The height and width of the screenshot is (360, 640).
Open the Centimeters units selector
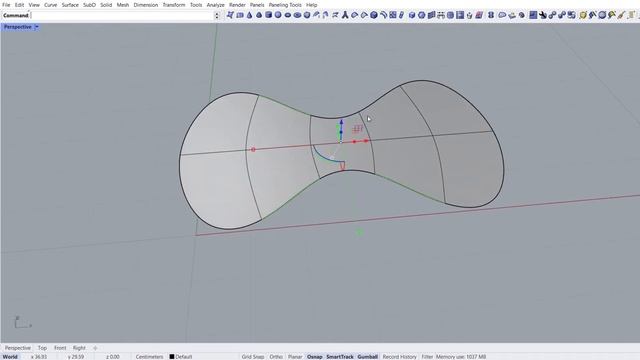[x=149, y=357]
